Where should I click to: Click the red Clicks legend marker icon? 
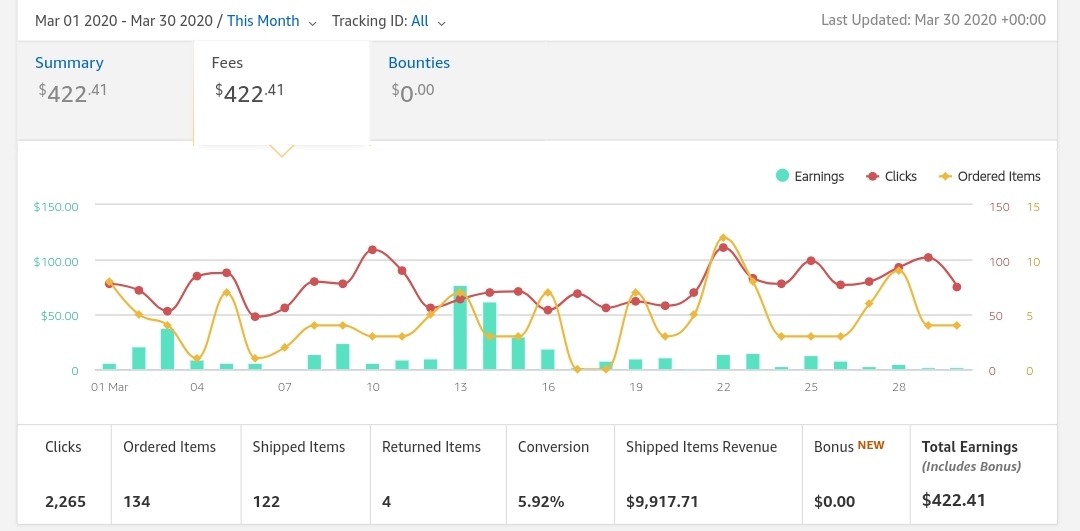[x=871, y=176]
